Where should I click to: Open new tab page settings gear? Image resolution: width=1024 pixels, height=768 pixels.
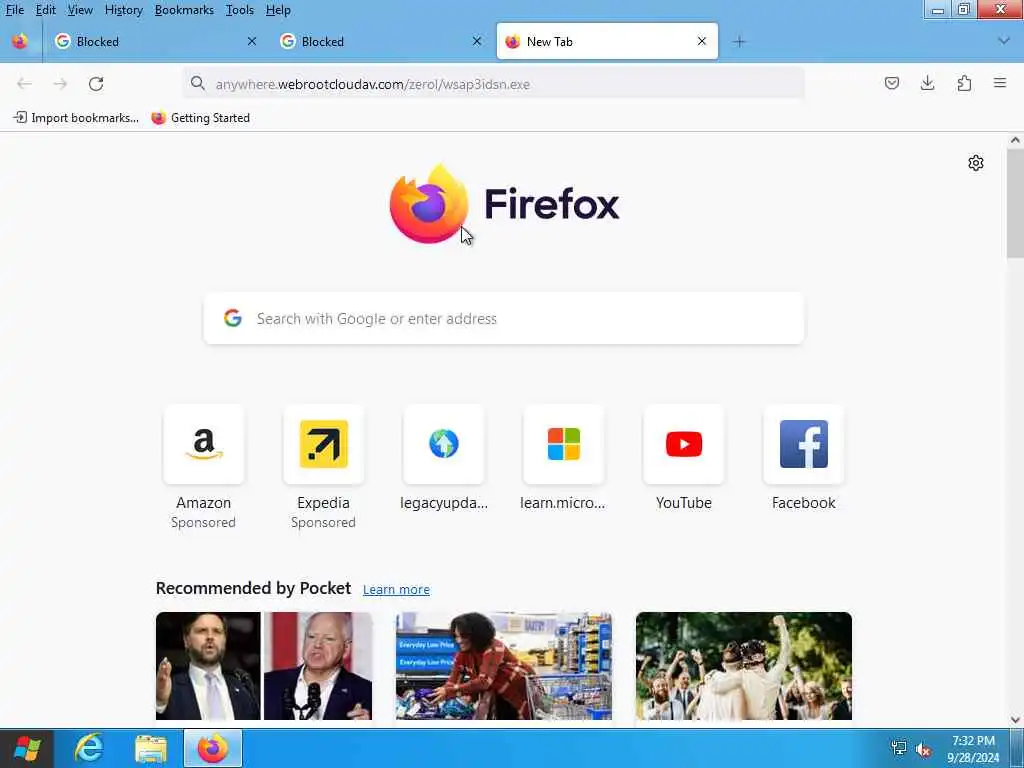976,163
